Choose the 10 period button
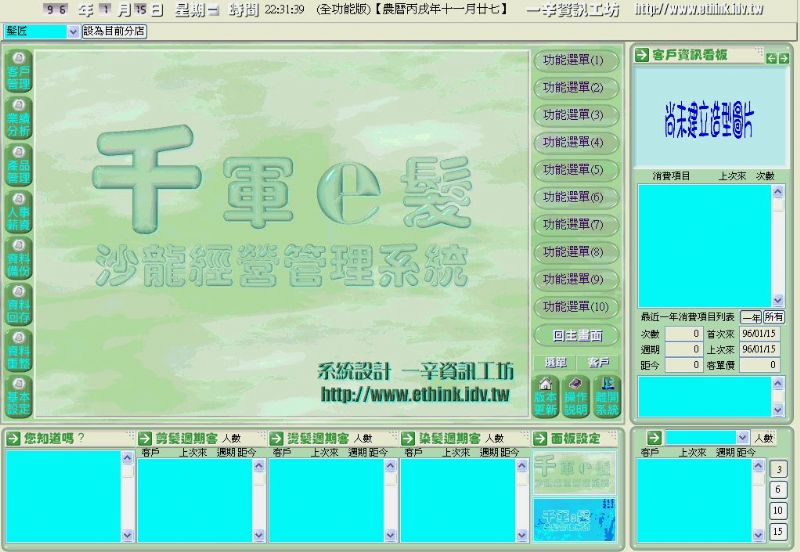 click(778, 511)
